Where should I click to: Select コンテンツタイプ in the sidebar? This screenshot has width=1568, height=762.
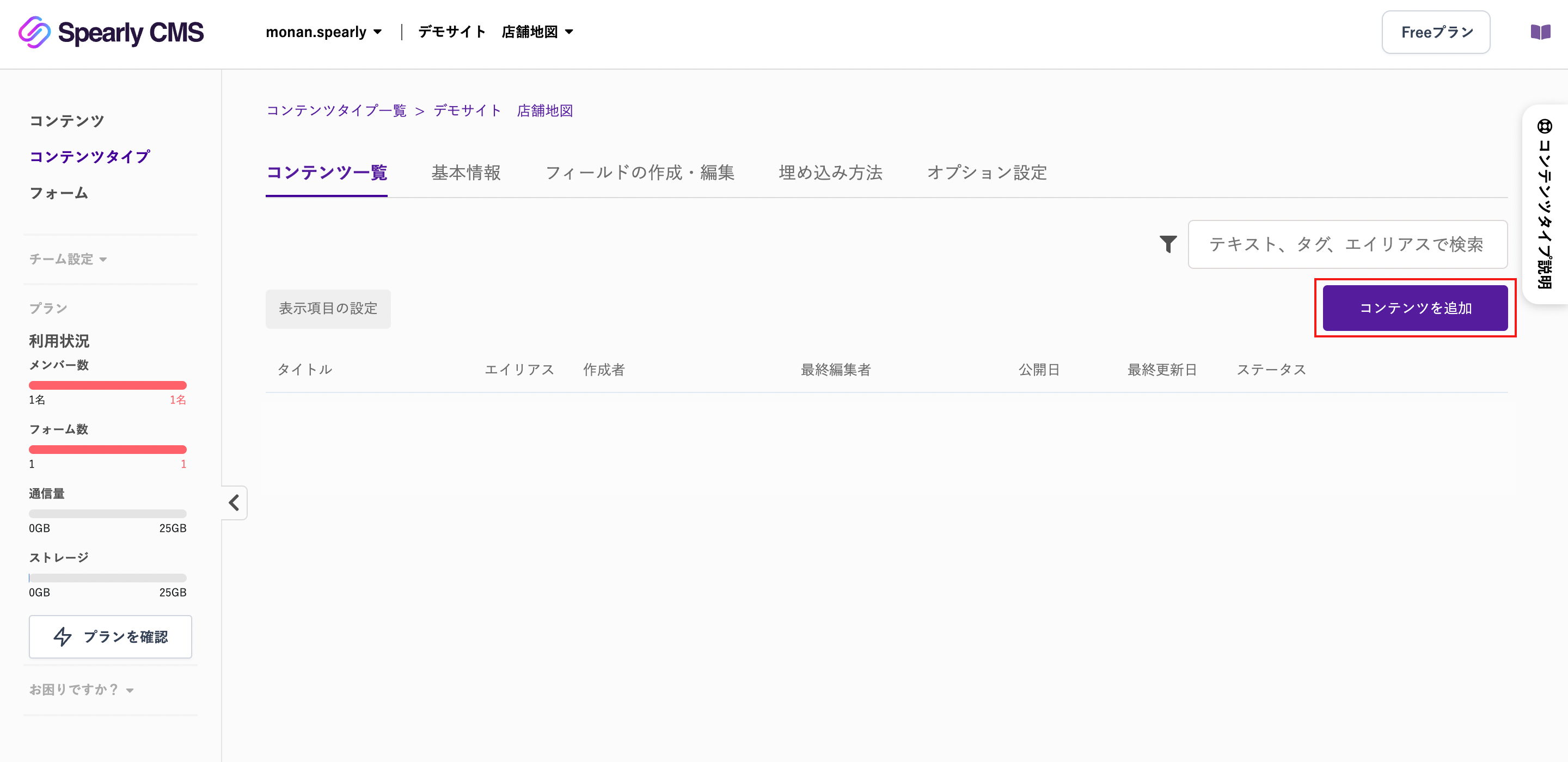89,156
